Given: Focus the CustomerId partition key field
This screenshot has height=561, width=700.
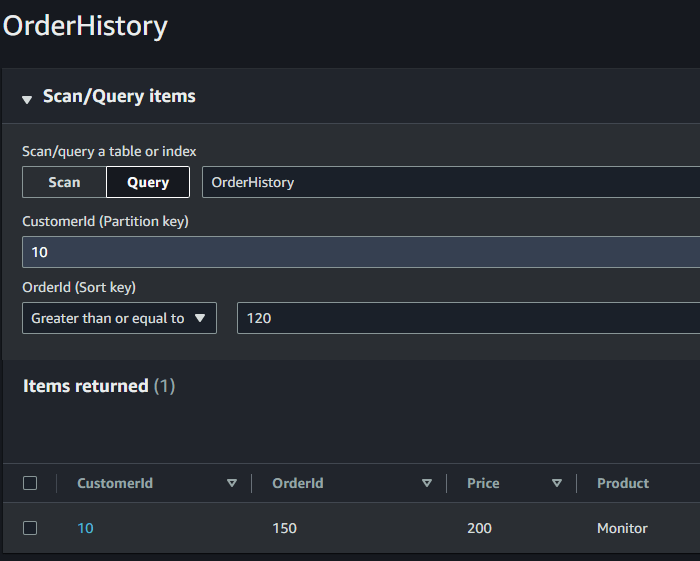Looking at the screenshot, I should [x=360, y=252].
